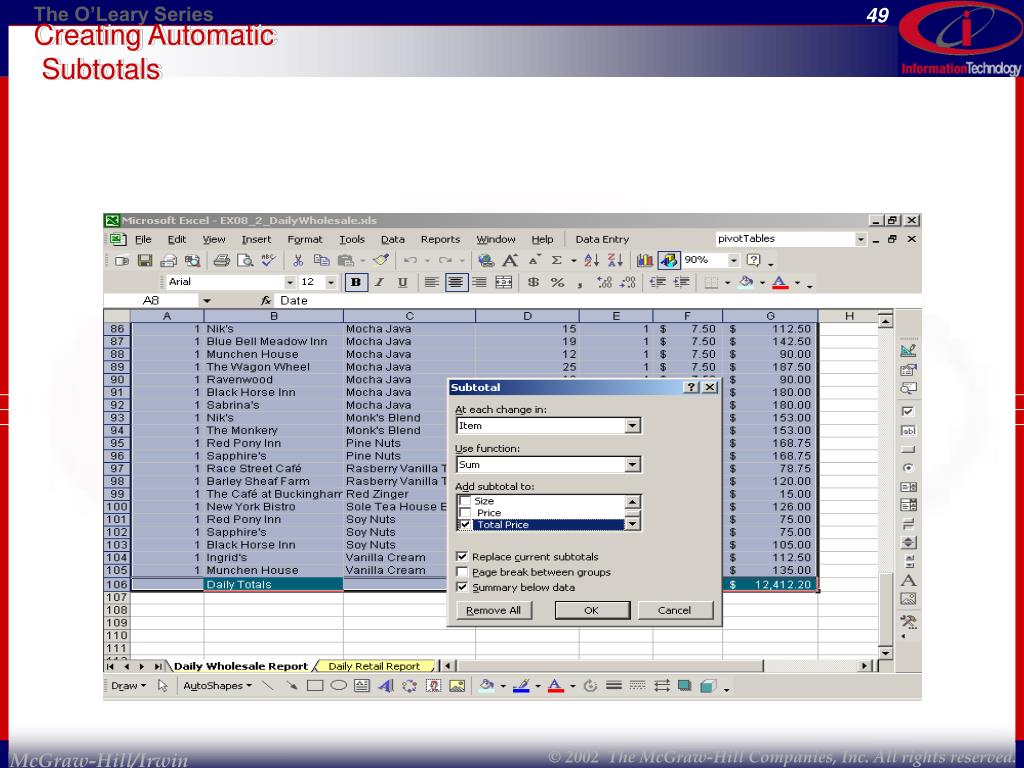Open the File menu
This screenshot has height=768, width=1024.
point(143,240)
